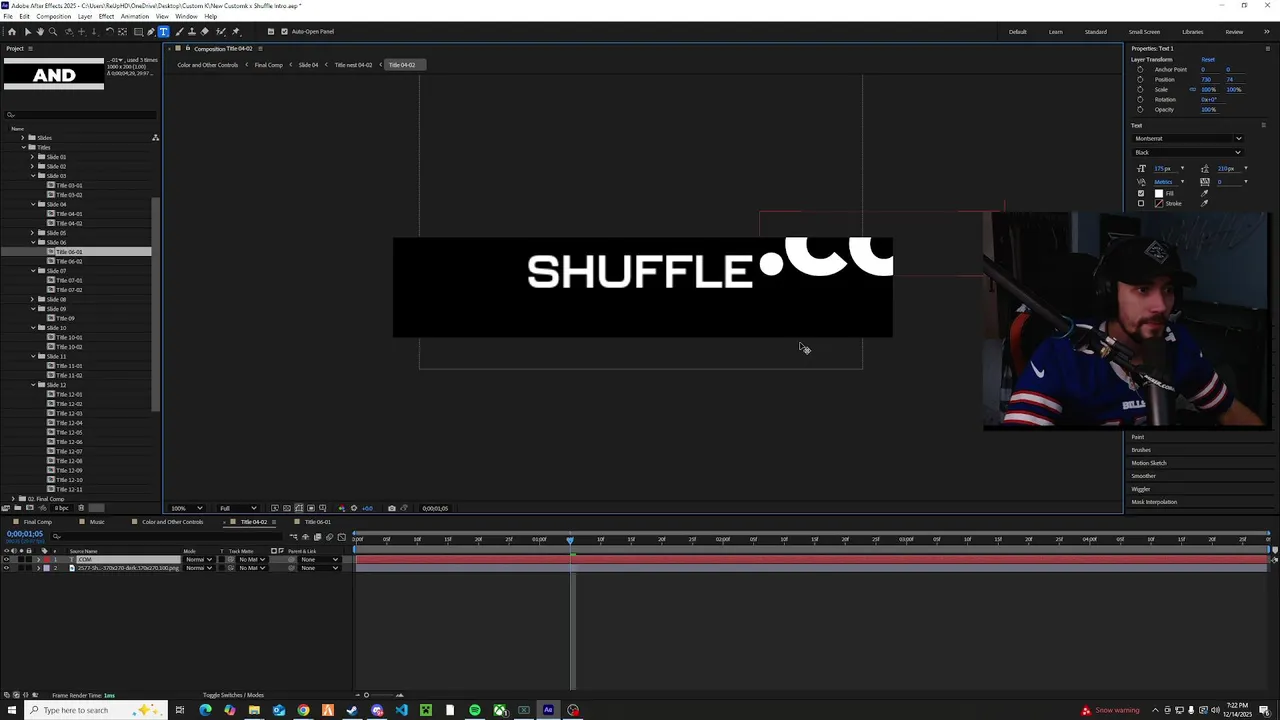Click the Windows Start button
This screenshot has width=1280, height=720.
[x=12, y=710]
